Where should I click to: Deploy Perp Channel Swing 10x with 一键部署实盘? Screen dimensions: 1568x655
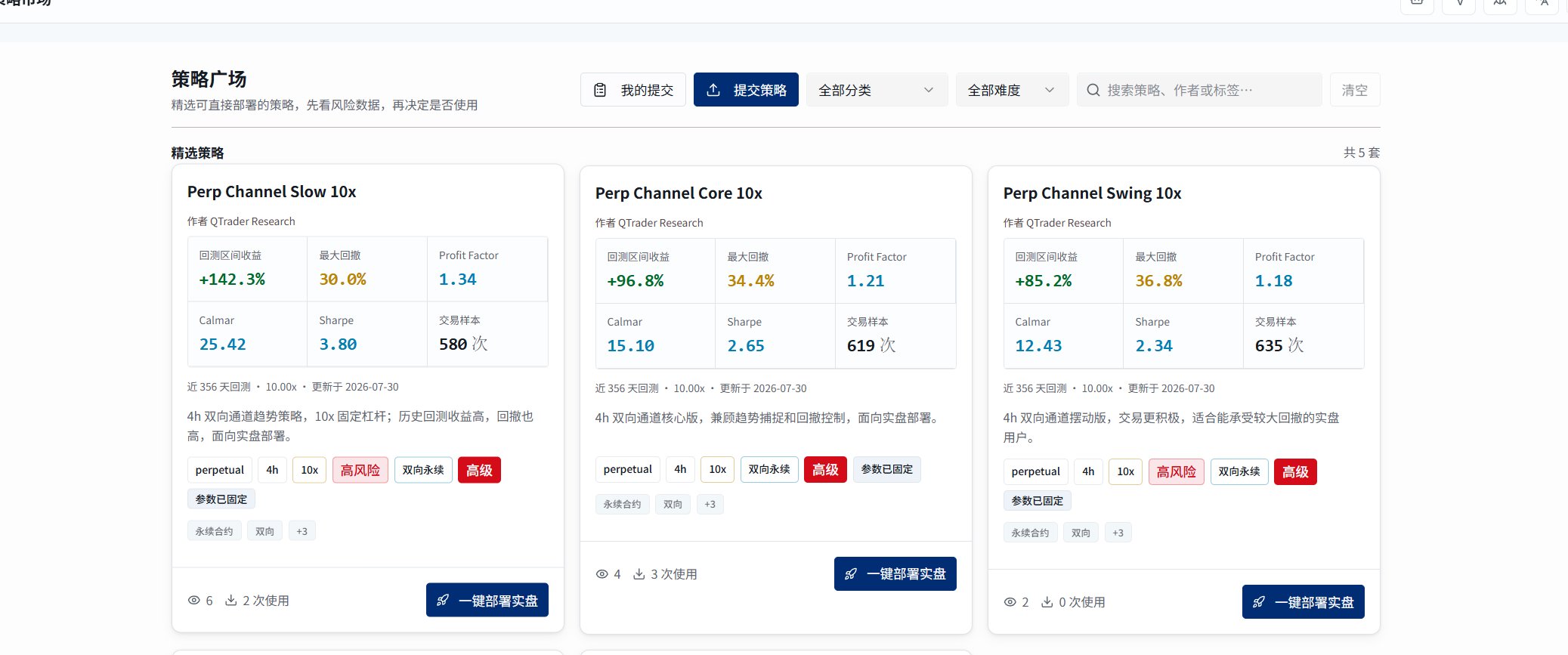tap(1304, 601)
